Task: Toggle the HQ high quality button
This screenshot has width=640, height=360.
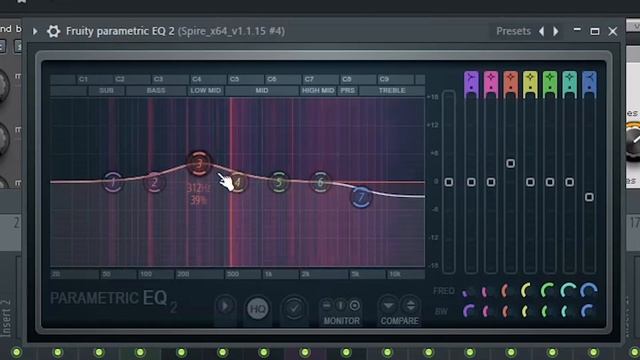Action: click(258, 309)
